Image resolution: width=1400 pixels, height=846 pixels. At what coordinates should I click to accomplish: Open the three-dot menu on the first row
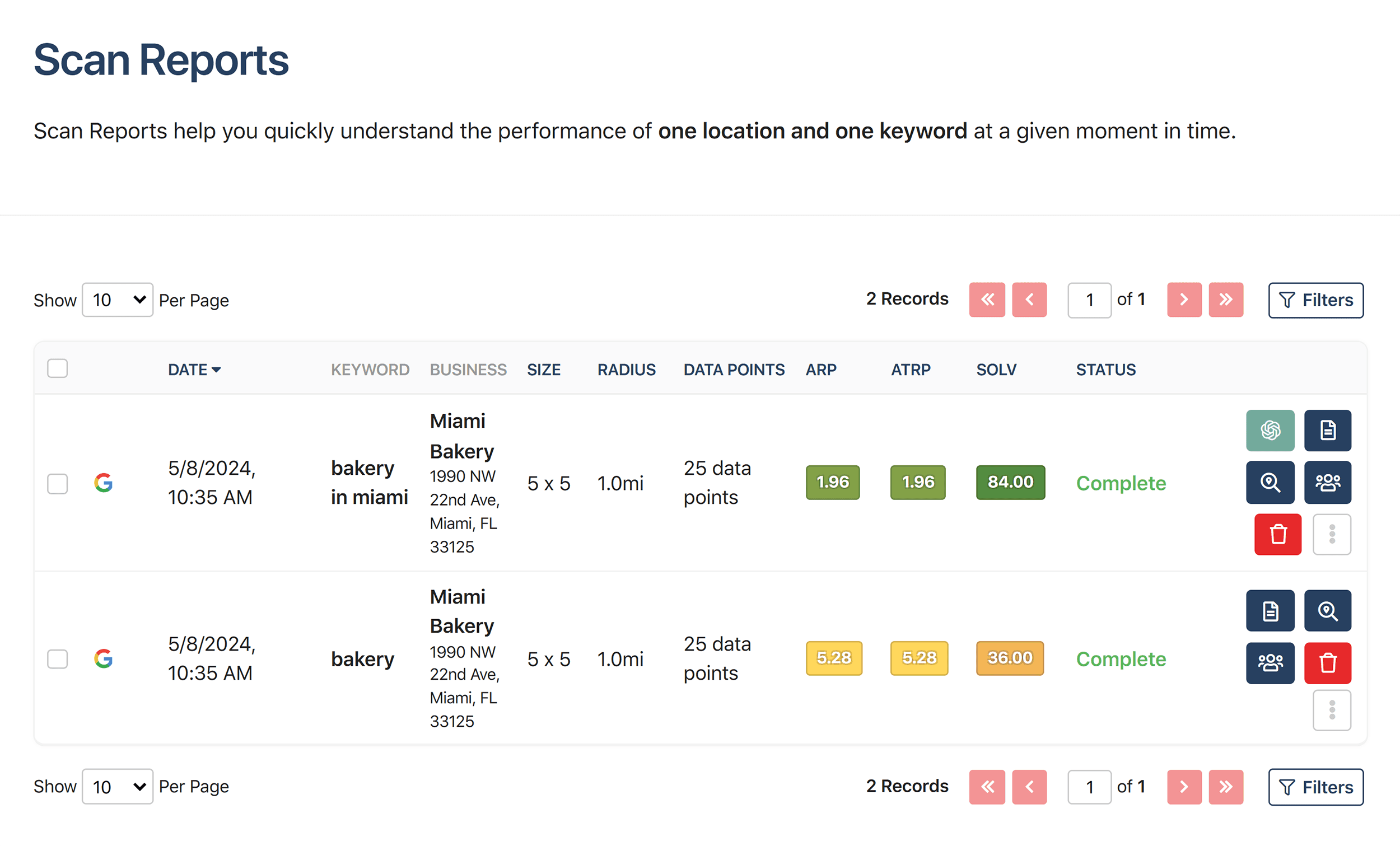(1332, 534)
